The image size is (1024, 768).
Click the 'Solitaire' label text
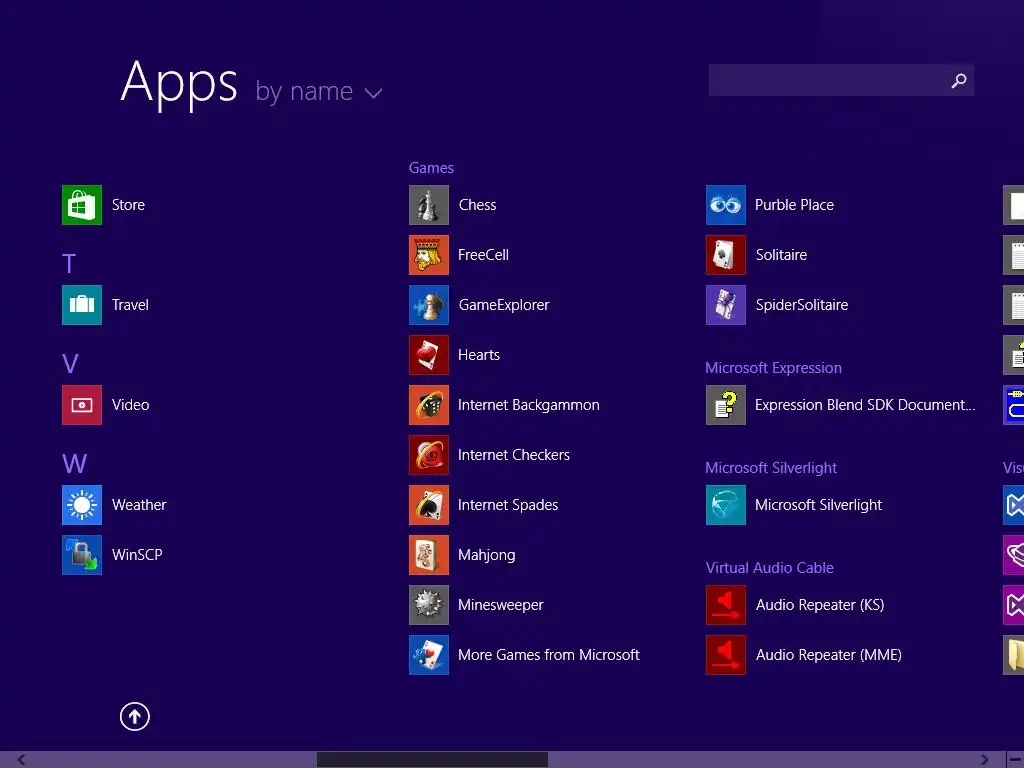point(781,255)
